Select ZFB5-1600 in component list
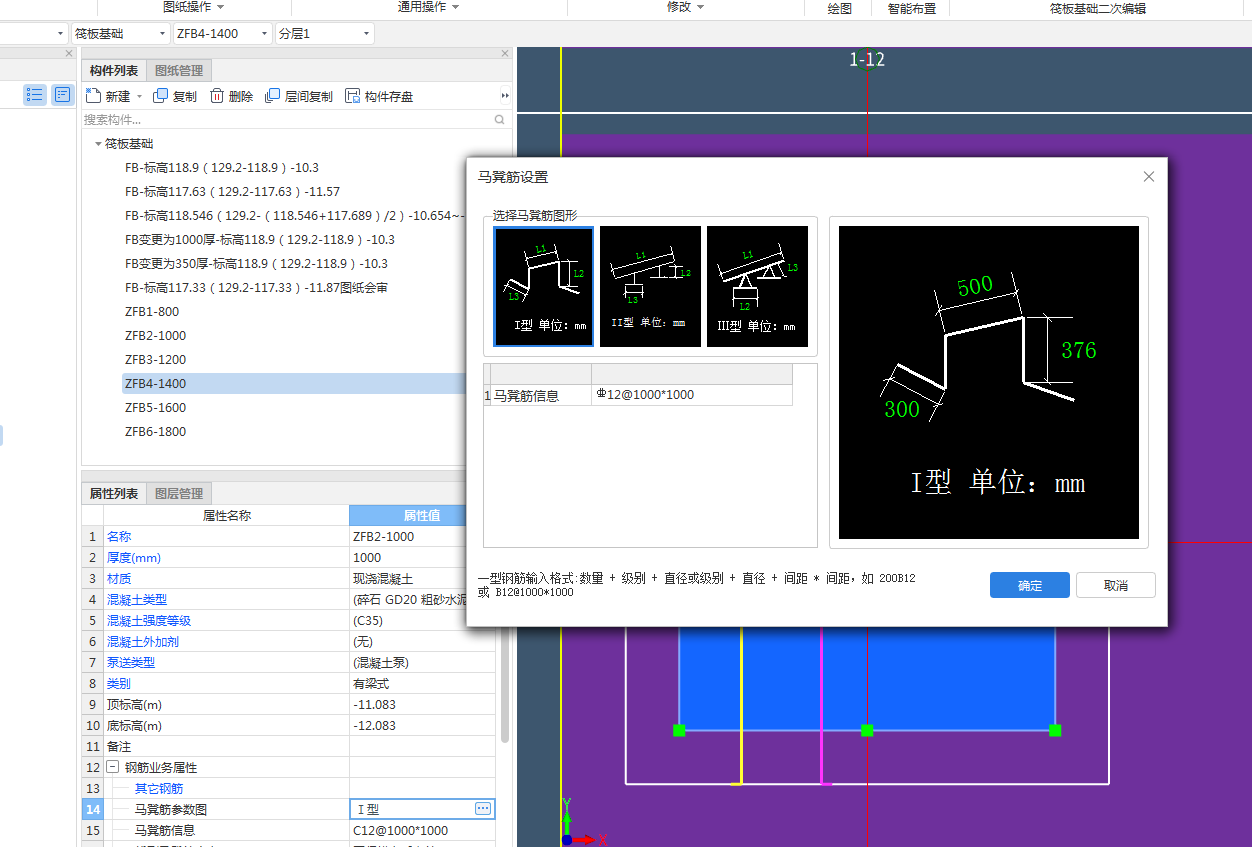Screen dimensions: 1252x847 point(155,408)
